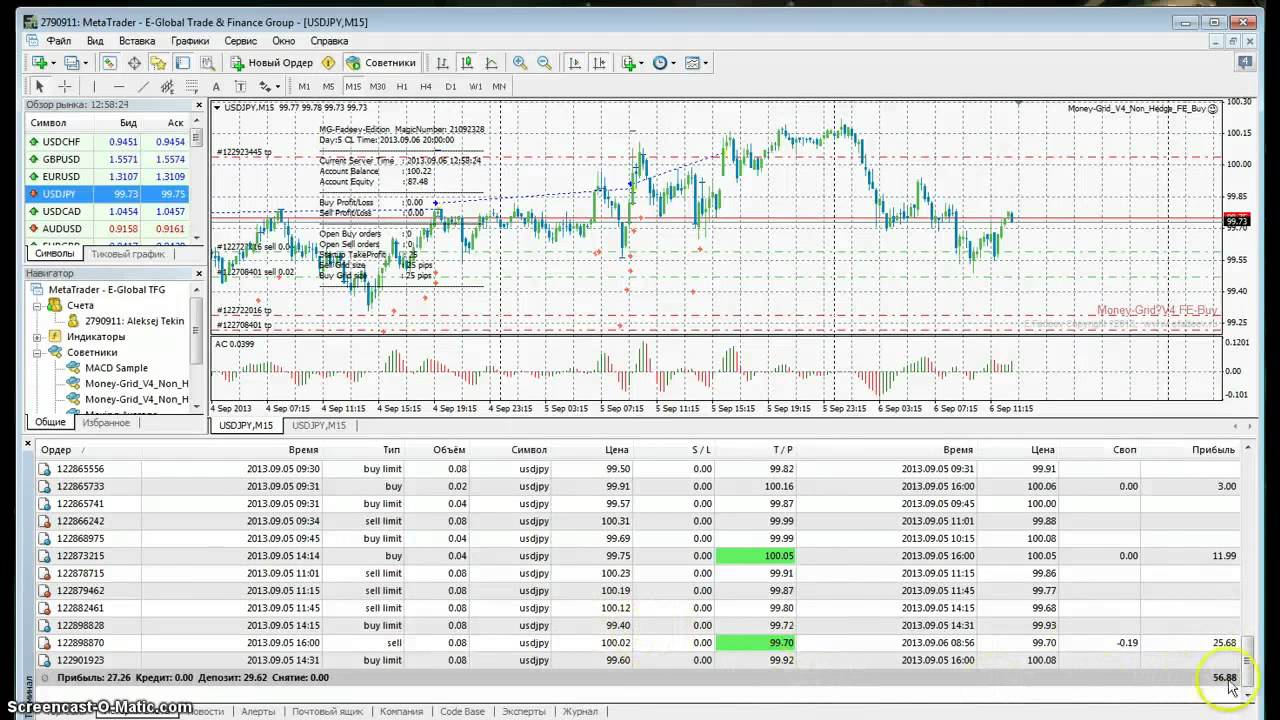
Task: Switch chart to line chart type
Action: [x=491, y=62]
